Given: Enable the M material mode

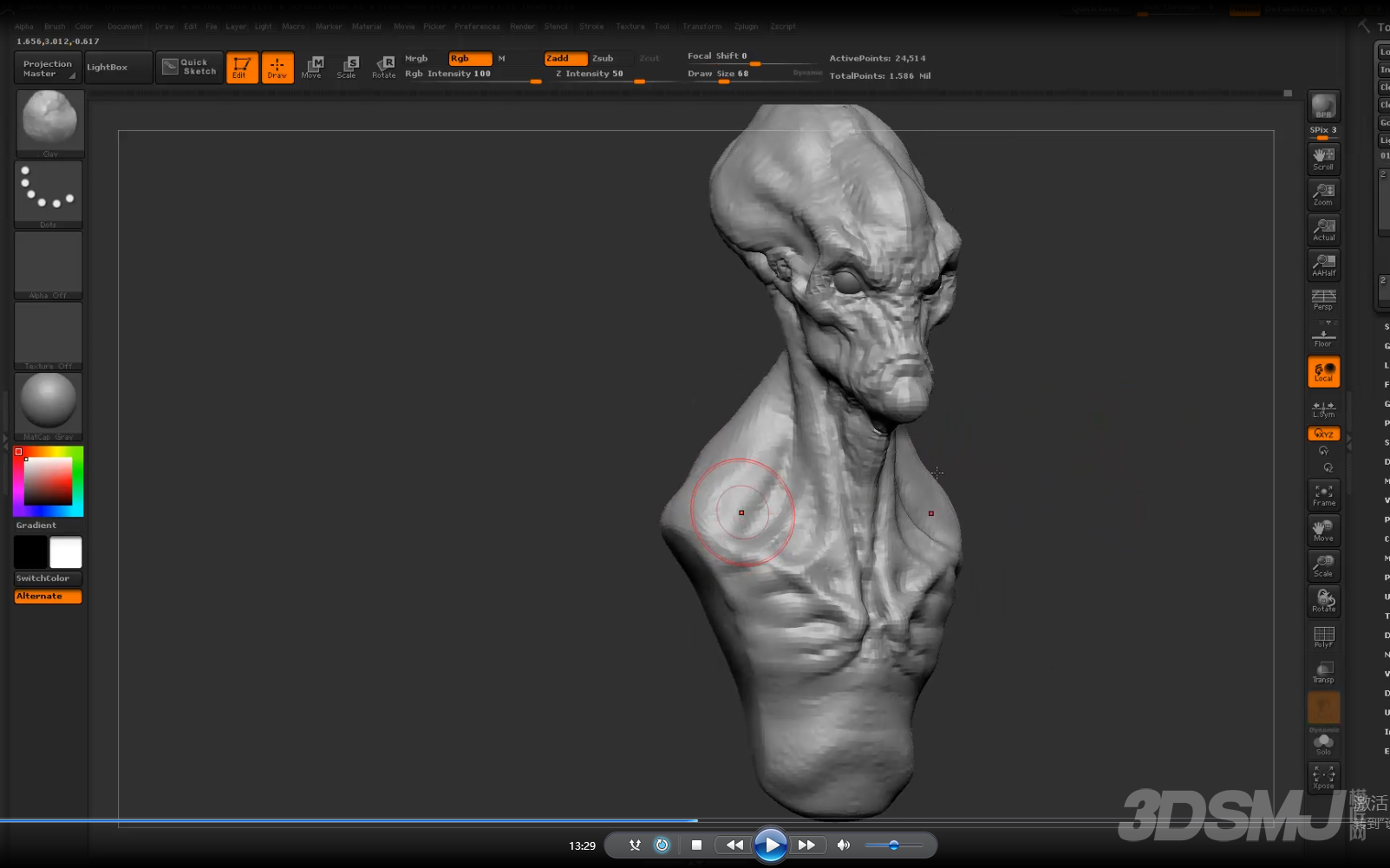Looking at the screenshot, I should click(x=502, y=58).
